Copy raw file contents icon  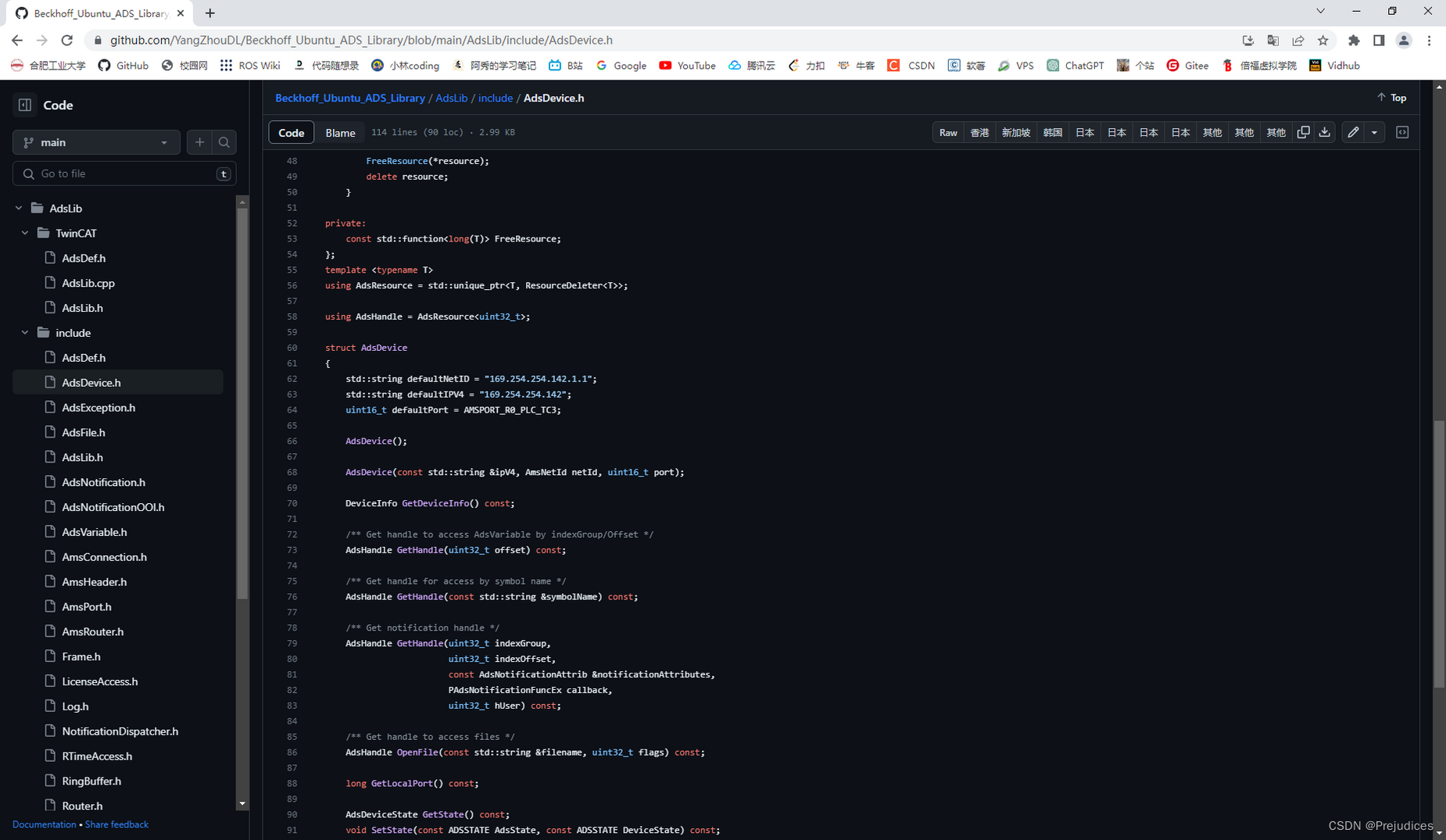(x=1303, y=132)
